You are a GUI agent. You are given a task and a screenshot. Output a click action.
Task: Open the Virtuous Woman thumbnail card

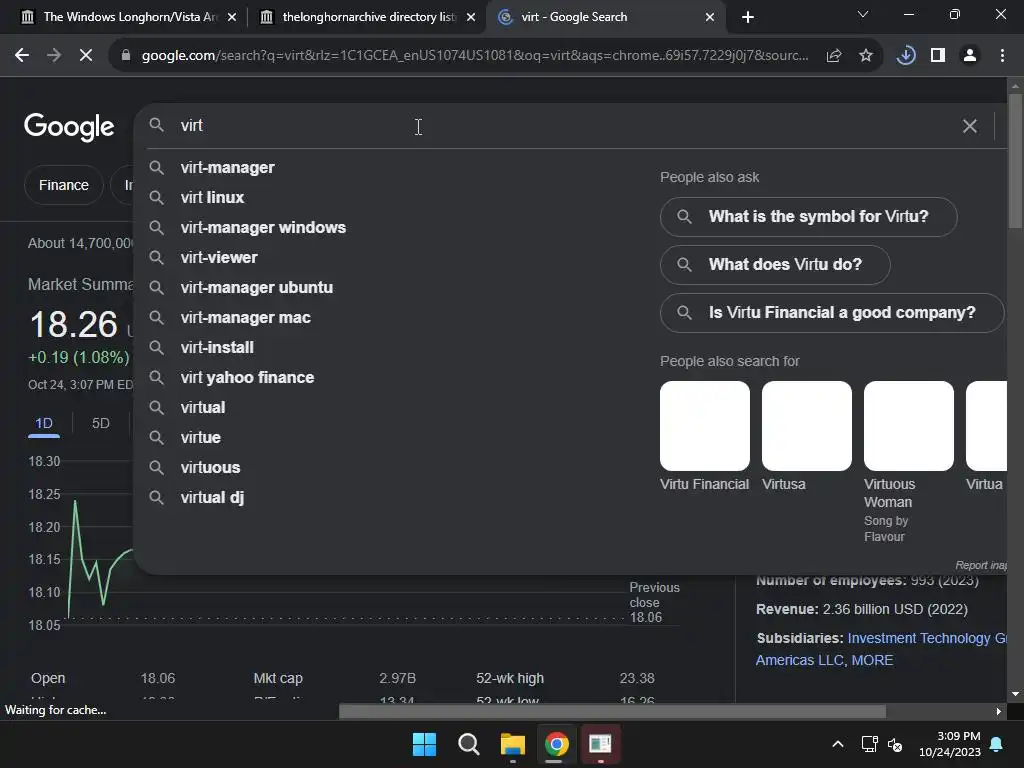[908, 462]
